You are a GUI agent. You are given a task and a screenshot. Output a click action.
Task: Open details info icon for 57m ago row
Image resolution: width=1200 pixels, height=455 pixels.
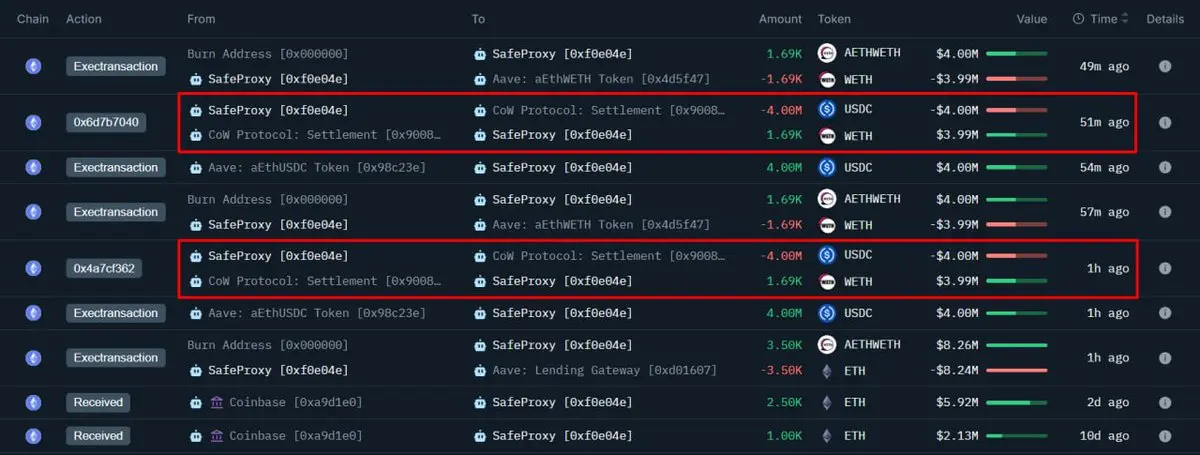[x=1165, y=212]
